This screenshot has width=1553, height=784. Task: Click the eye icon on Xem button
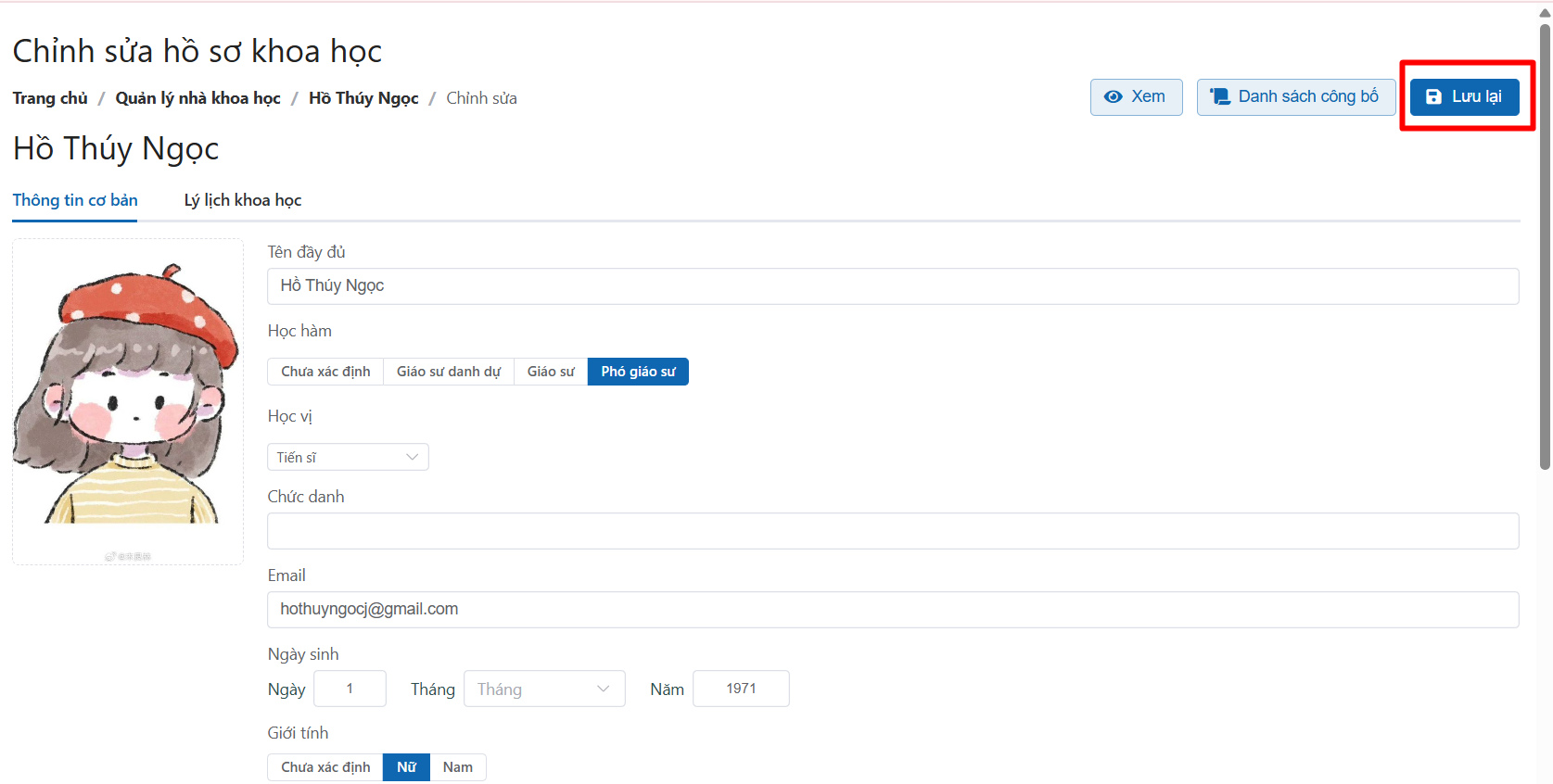tap(1114, 97)
